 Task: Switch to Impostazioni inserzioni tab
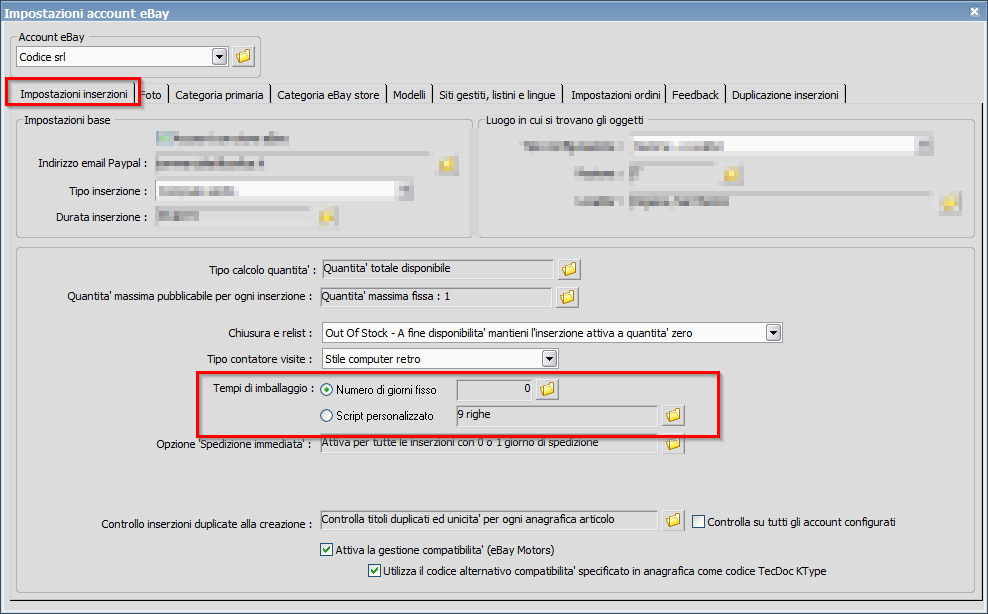[74, 94]
